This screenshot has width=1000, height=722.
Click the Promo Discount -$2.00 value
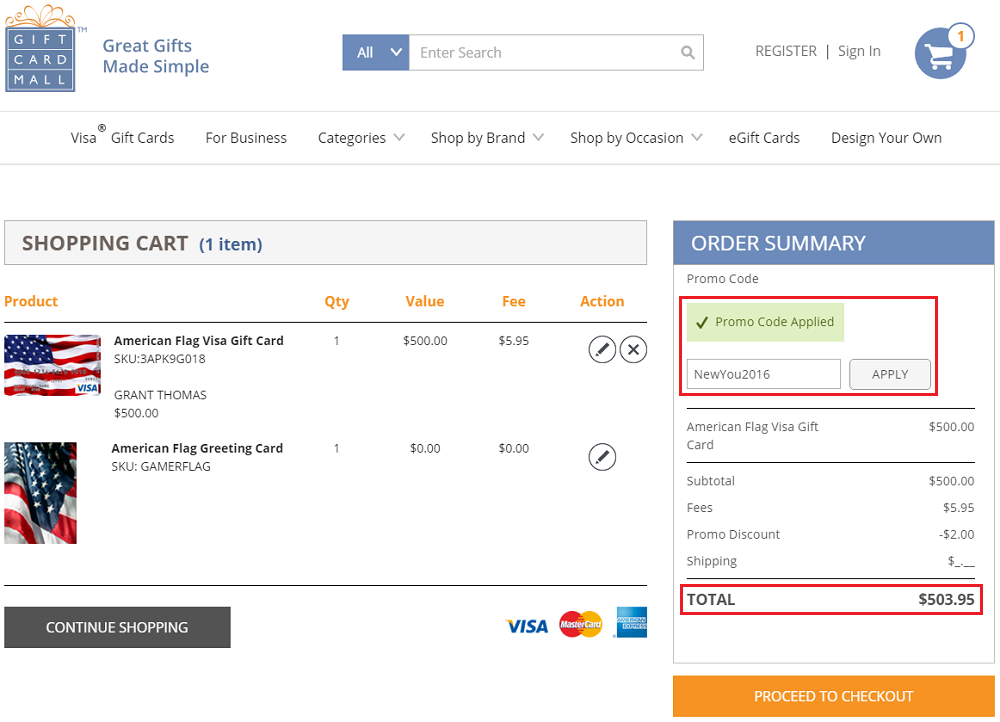point(956,534)
